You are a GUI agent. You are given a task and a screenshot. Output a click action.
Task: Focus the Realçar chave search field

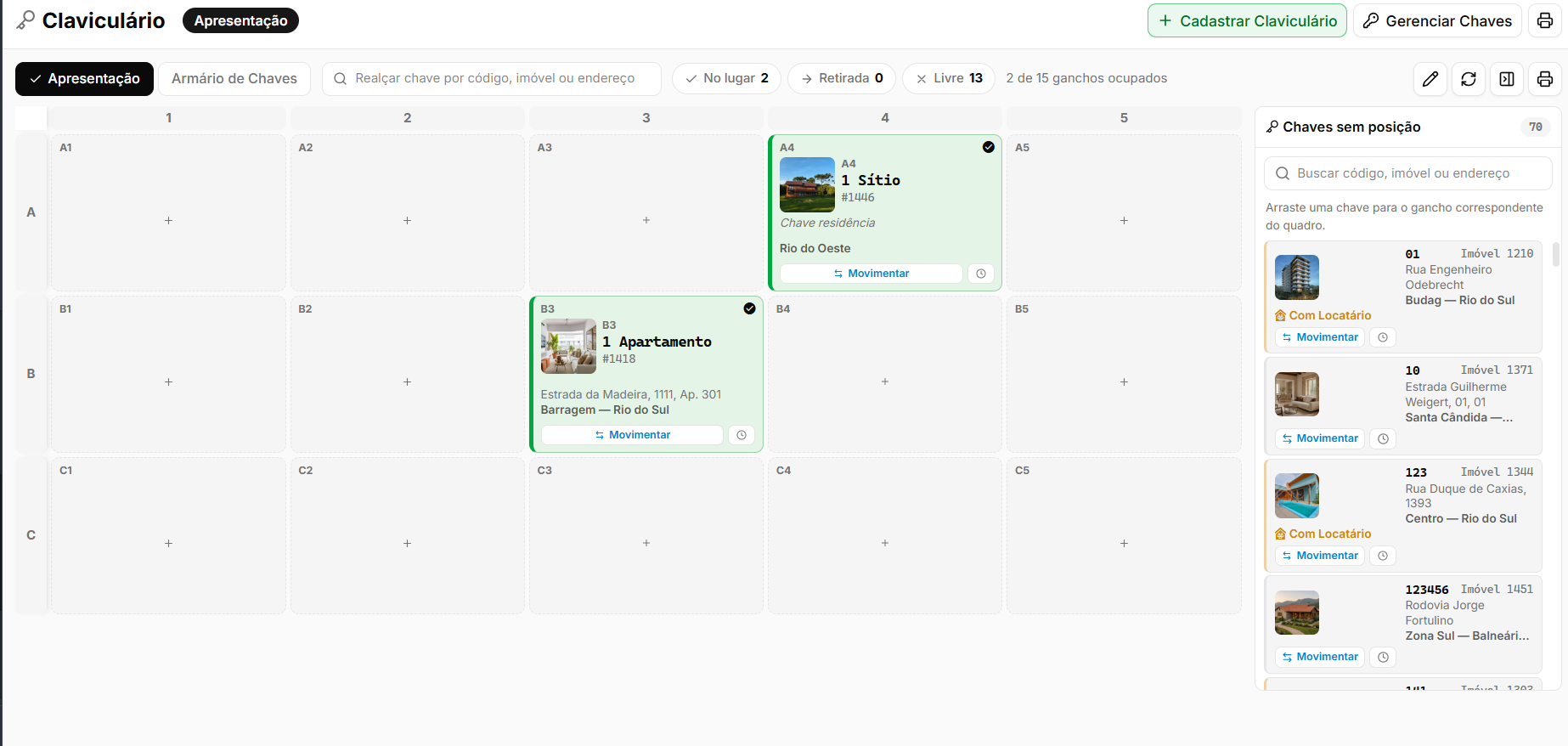(492, 79)
